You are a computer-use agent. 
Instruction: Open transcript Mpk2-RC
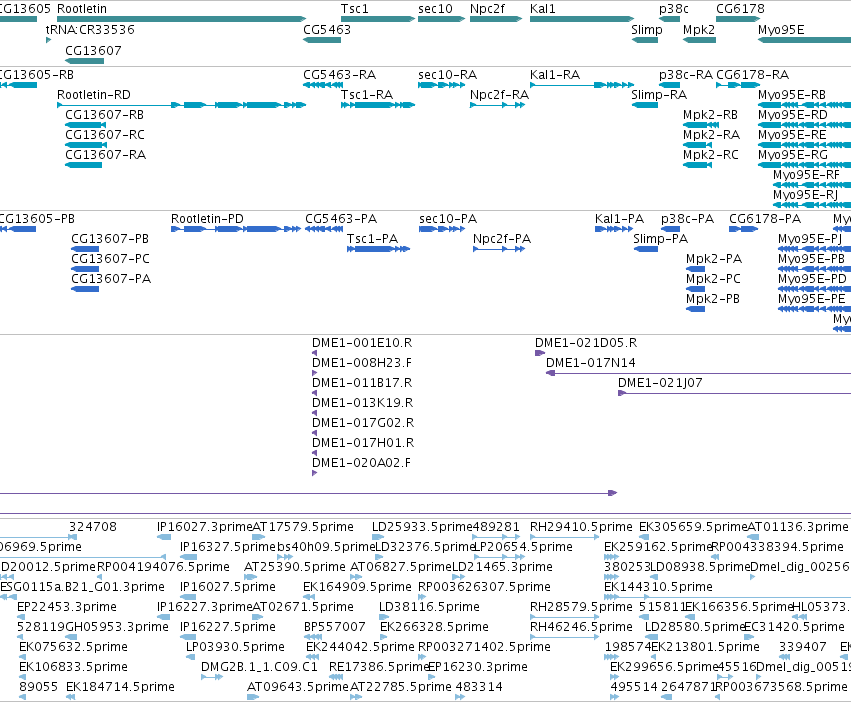(x=711, y=155)
